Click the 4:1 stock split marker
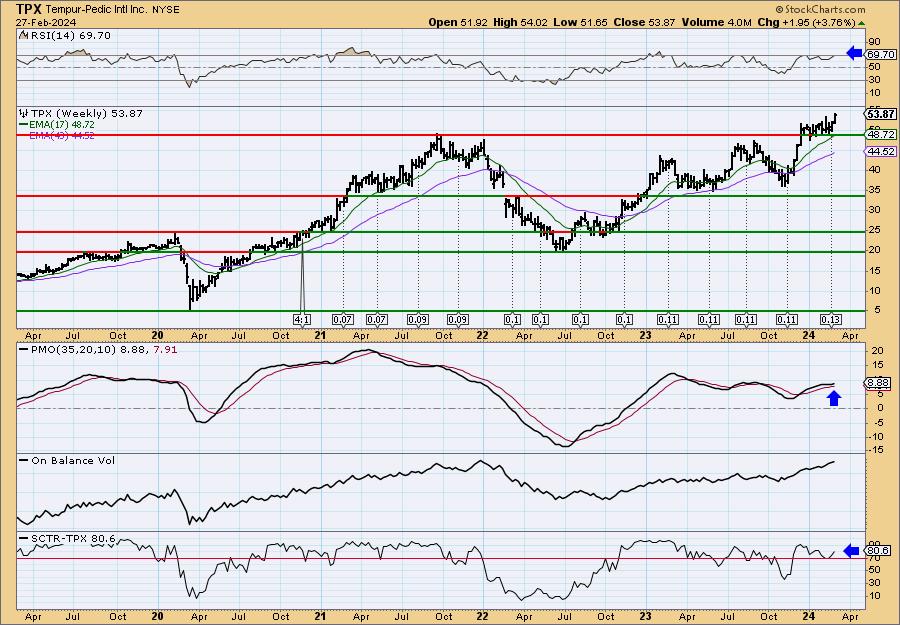This screenshot has height=625, width=900. (x=301, y=320)
